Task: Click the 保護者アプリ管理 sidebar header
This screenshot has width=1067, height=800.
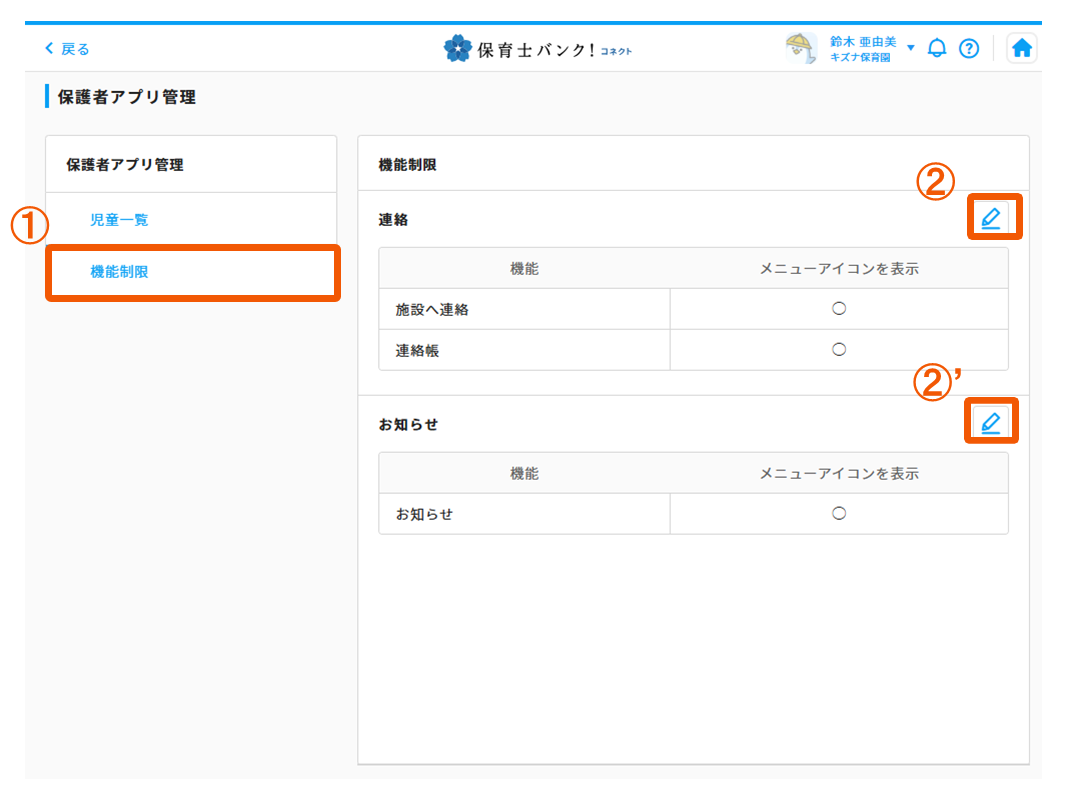Action: point(125,165)
